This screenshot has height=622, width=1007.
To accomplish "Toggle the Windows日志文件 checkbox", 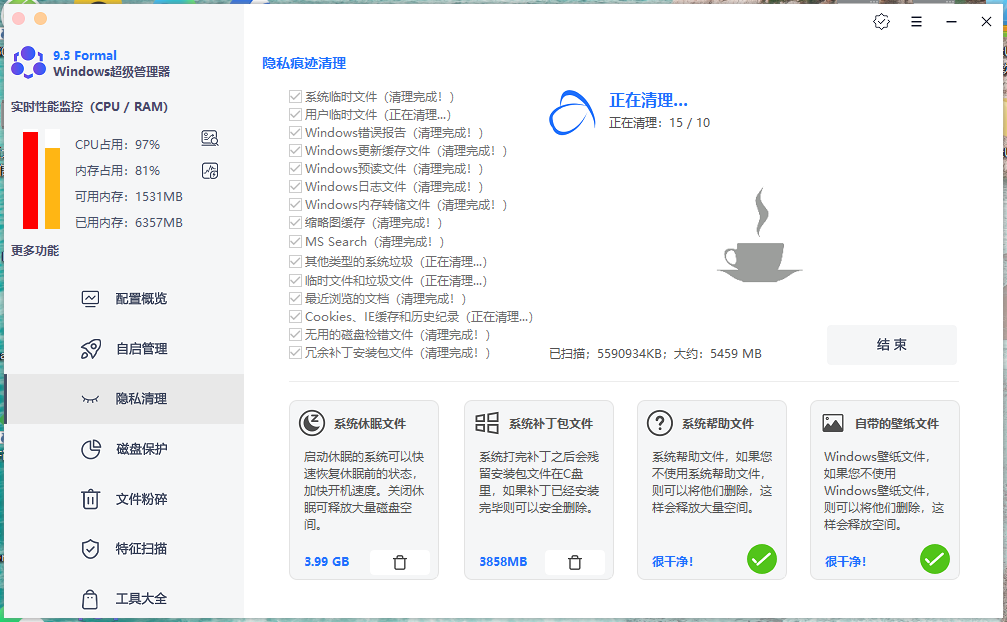I will tap(295, 186).
